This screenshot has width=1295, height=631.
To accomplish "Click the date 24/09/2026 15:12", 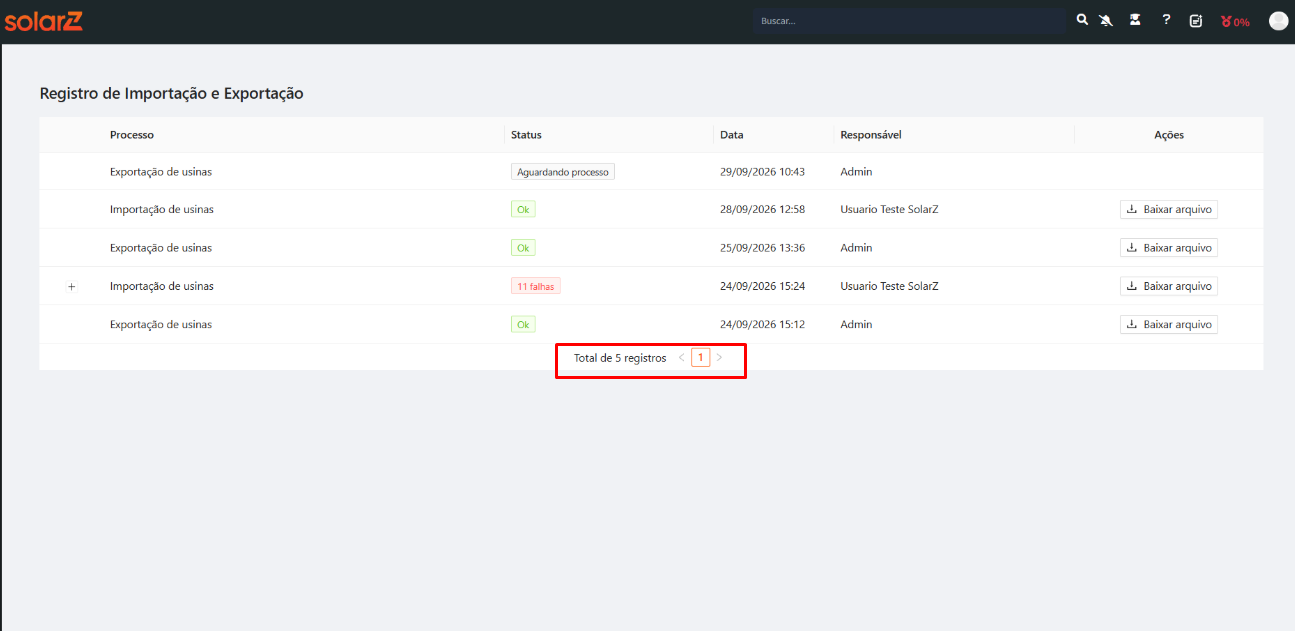I will 762,324.
